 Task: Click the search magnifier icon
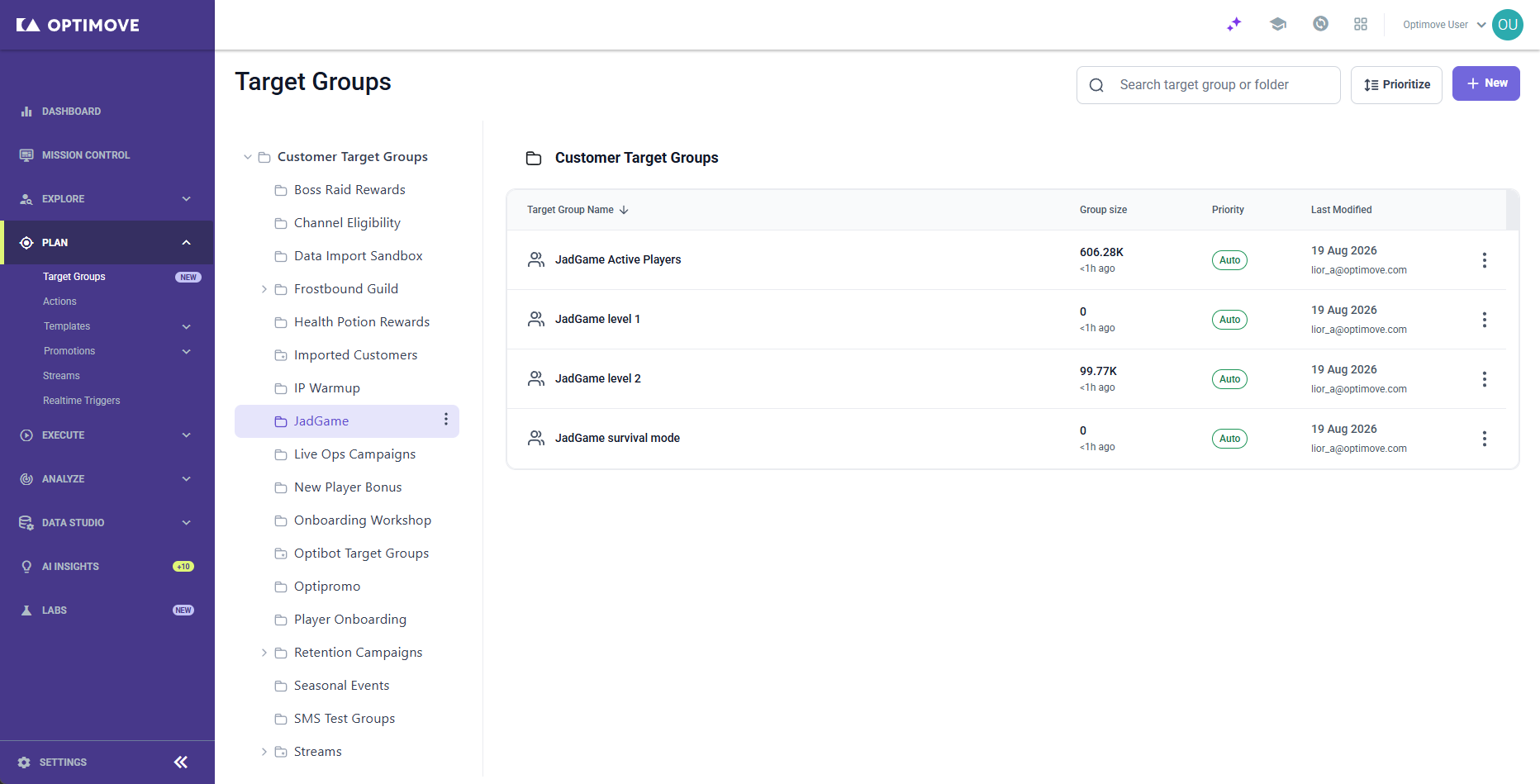tap(1096, 85)
